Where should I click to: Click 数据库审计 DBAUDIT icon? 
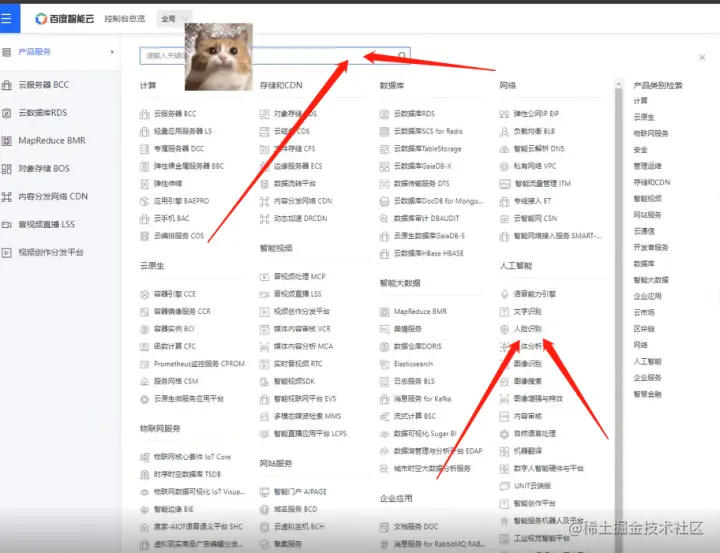point(384,219)
